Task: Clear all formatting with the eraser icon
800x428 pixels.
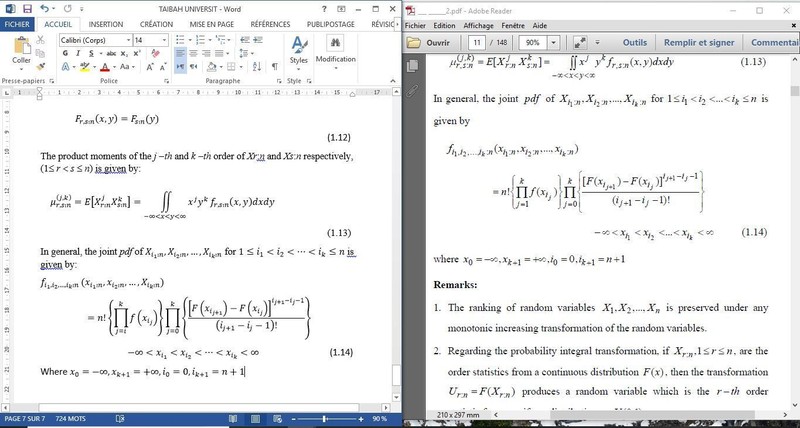Action: pyautogui.click(x=156, y=53)
